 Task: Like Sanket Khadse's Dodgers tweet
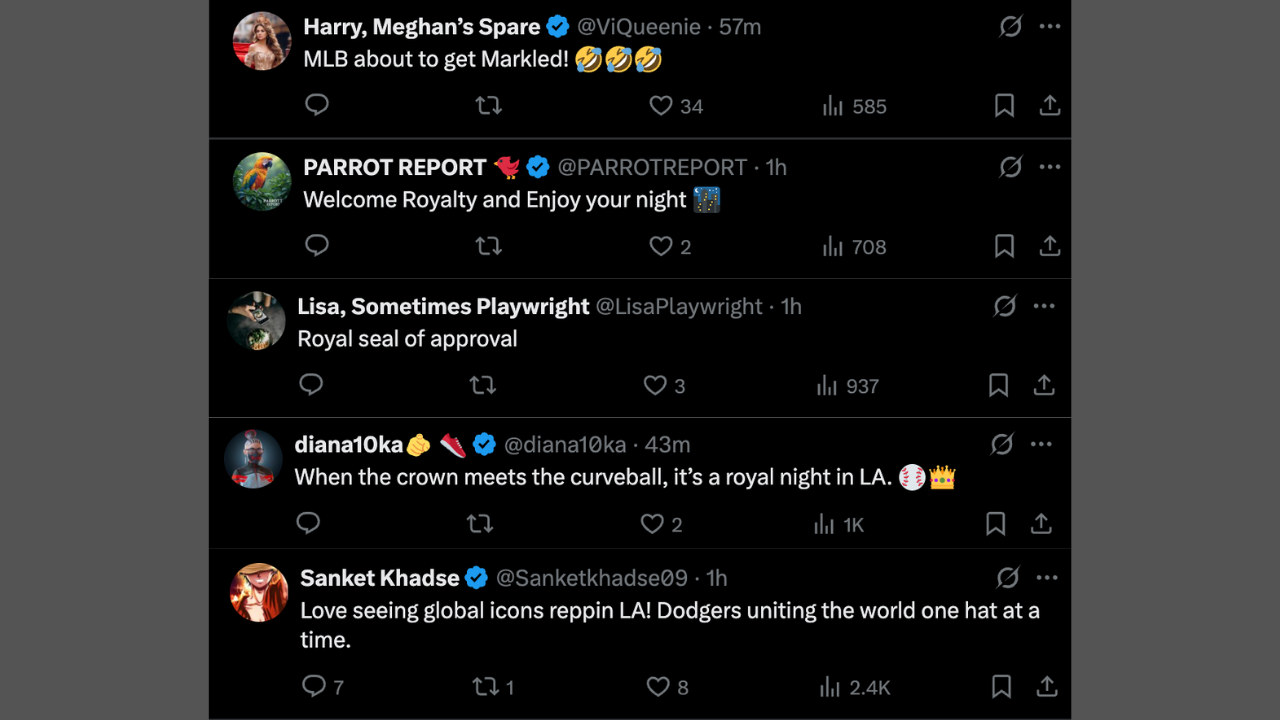point(657,686)
